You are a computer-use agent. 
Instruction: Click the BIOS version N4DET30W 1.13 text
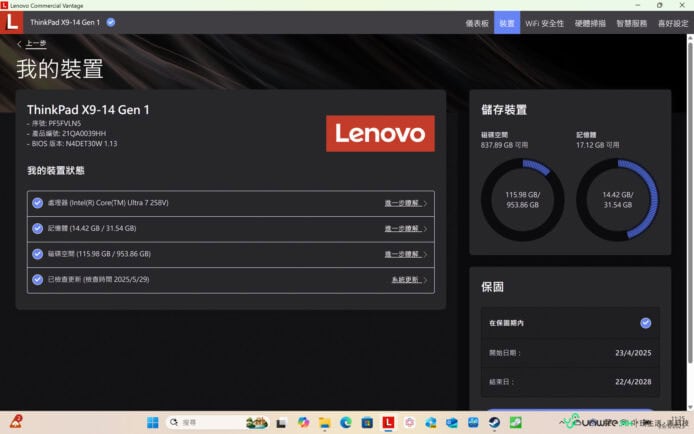(72, 144)
